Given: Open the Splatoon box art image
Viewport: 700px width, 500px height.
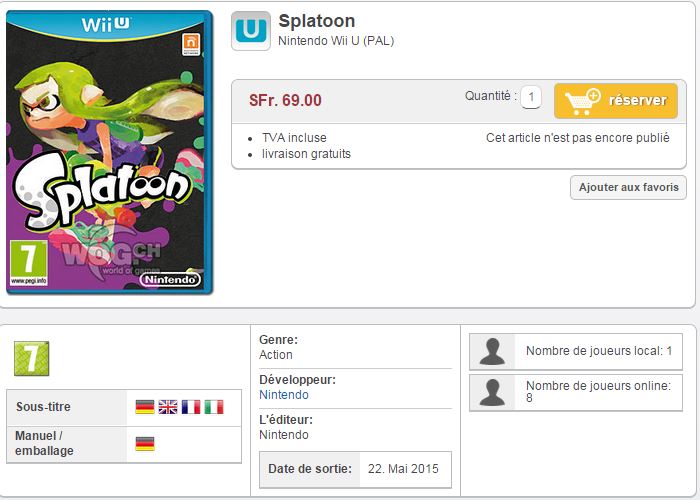Looking at the screenshot, I should click(x=109, y=152).
